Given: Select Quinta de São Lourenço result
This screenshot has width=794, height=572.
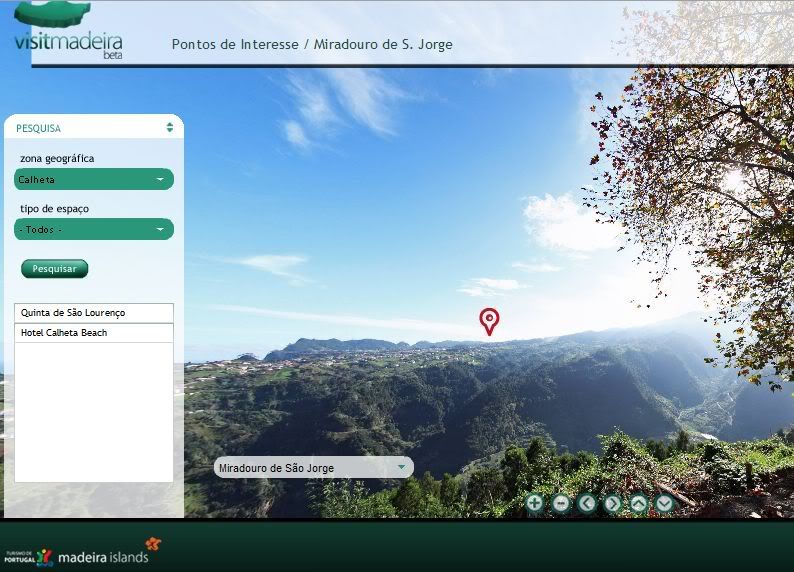Looking at the screenshot, I should click(x=94, y=313).
